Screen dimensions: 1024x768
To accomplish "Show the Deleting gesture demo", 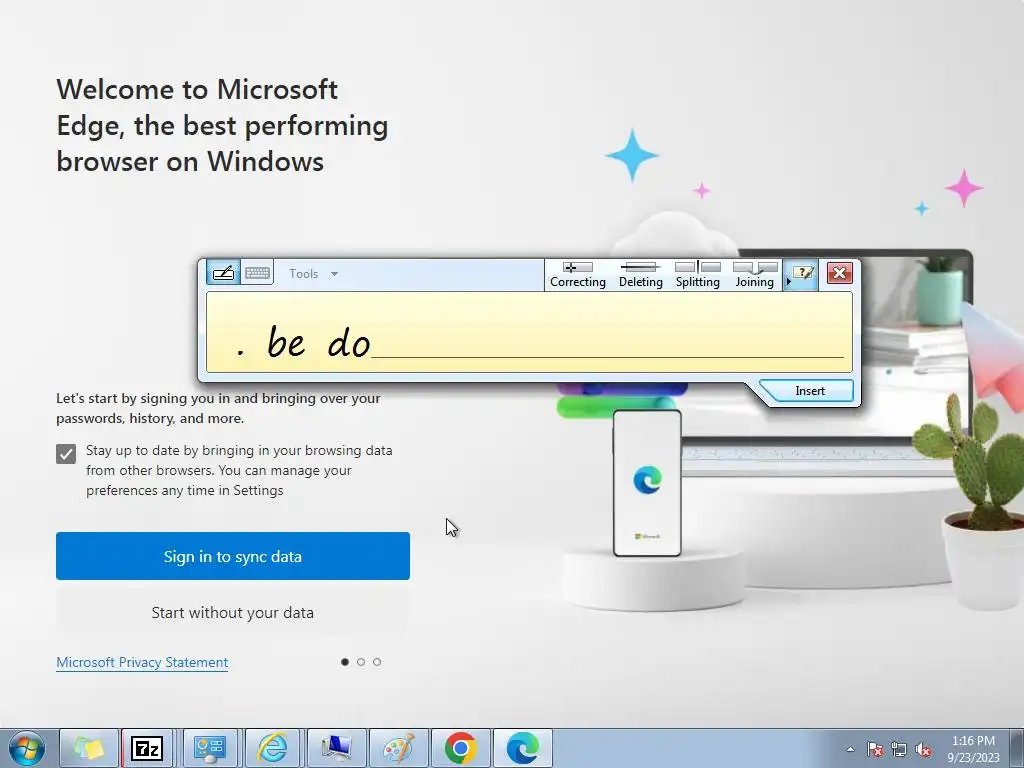I will (641, 275).
